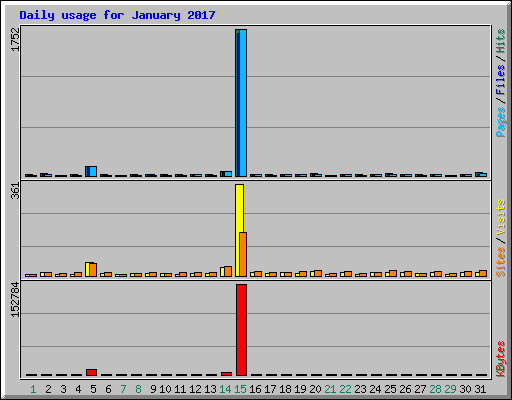The image size is (512, 400).
Task: Click the red 'KBytes' legend label
Action: (501, 359)
